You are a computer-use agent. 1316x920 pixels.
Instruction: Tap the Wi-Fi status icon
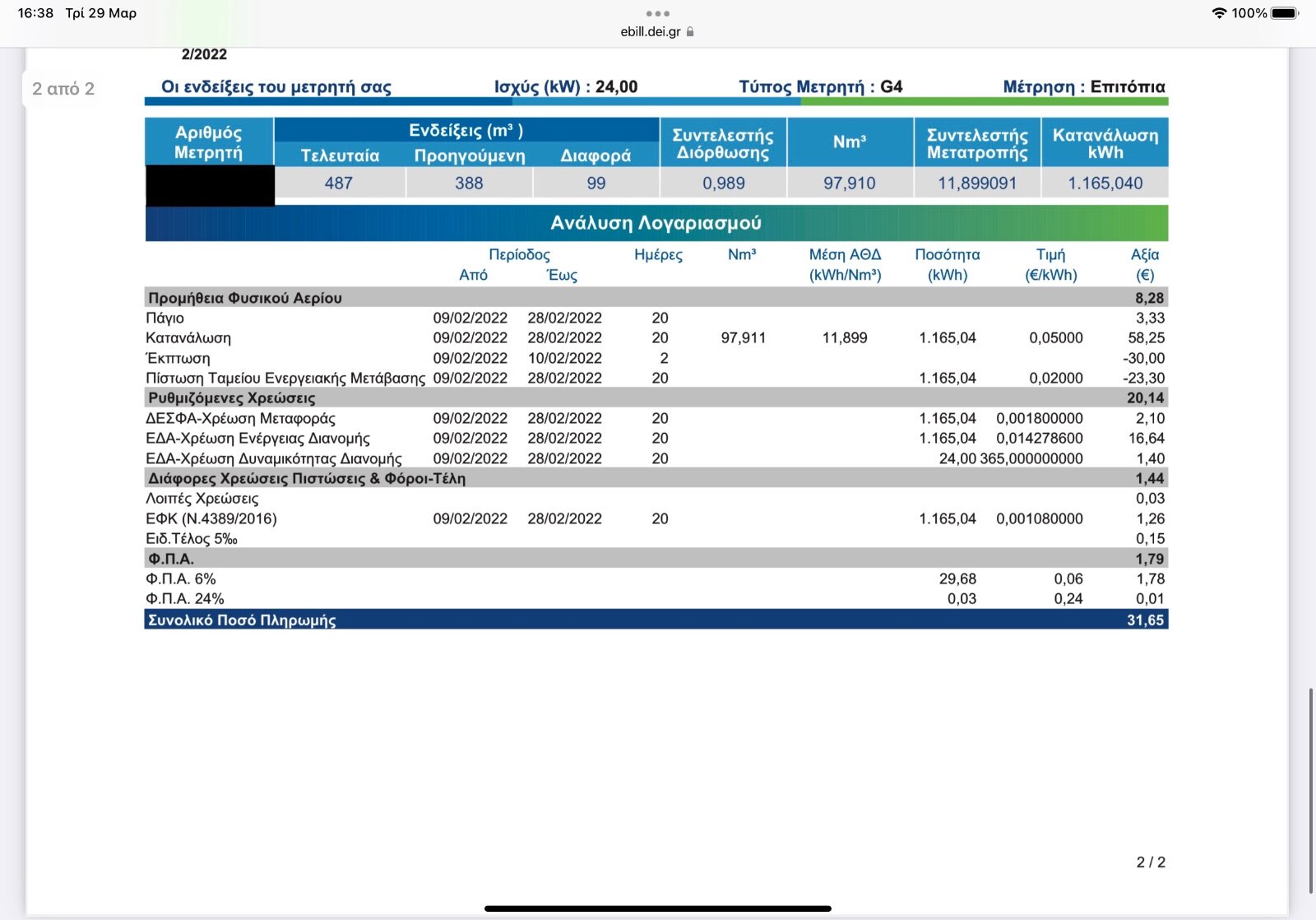coord(1219,13)
